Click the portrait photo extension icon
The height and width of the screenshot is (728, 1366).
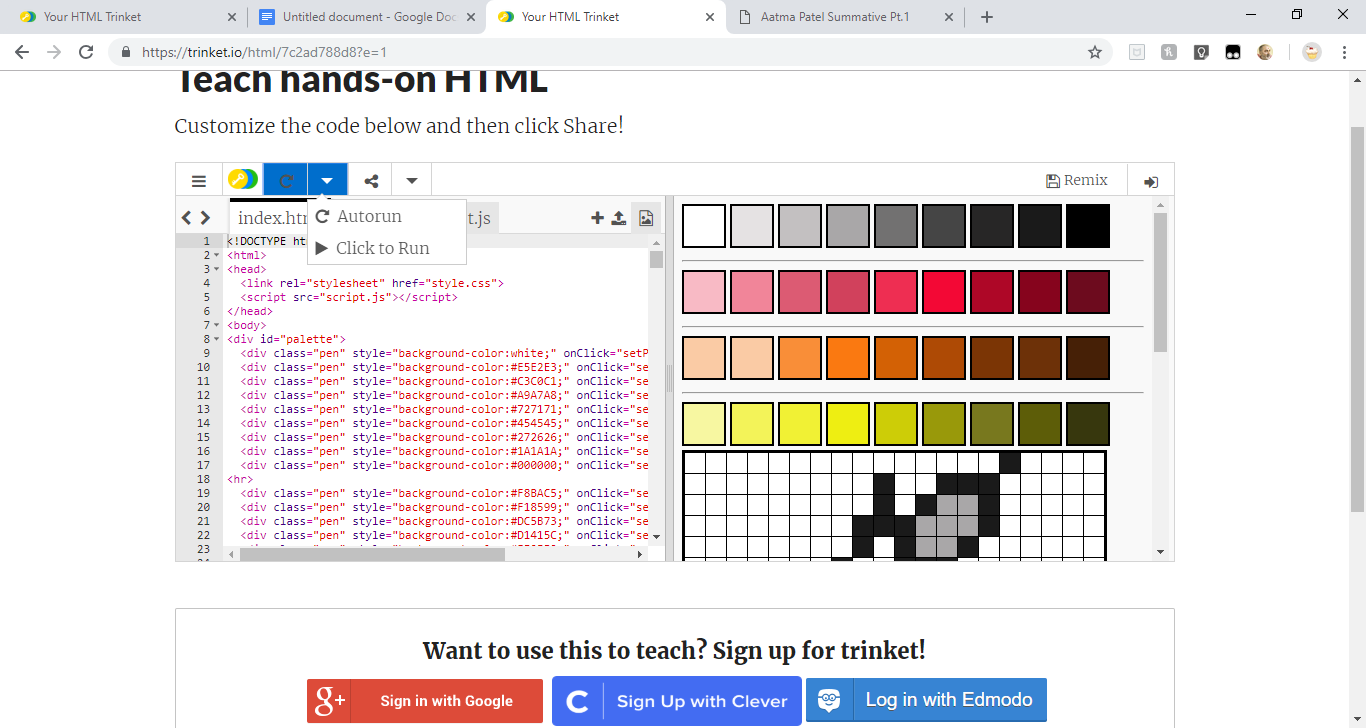(1265, 52)
